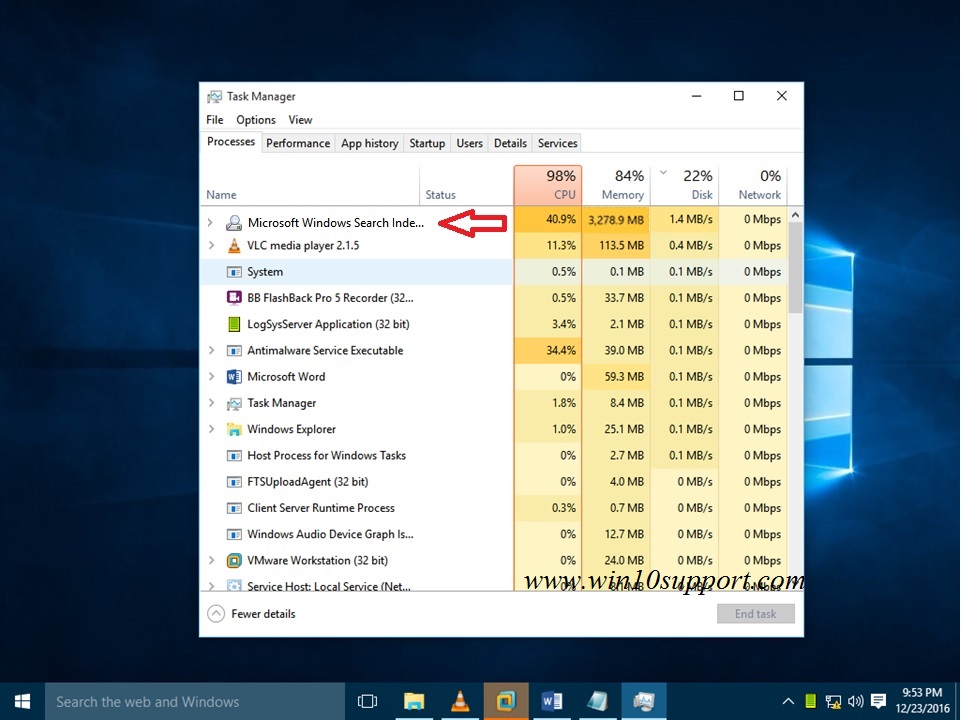Expand the Microsoft Word process group
Image resolution: width=967 pixels, height=720 pixels.
pyautogui.click(x=211, y=376)
